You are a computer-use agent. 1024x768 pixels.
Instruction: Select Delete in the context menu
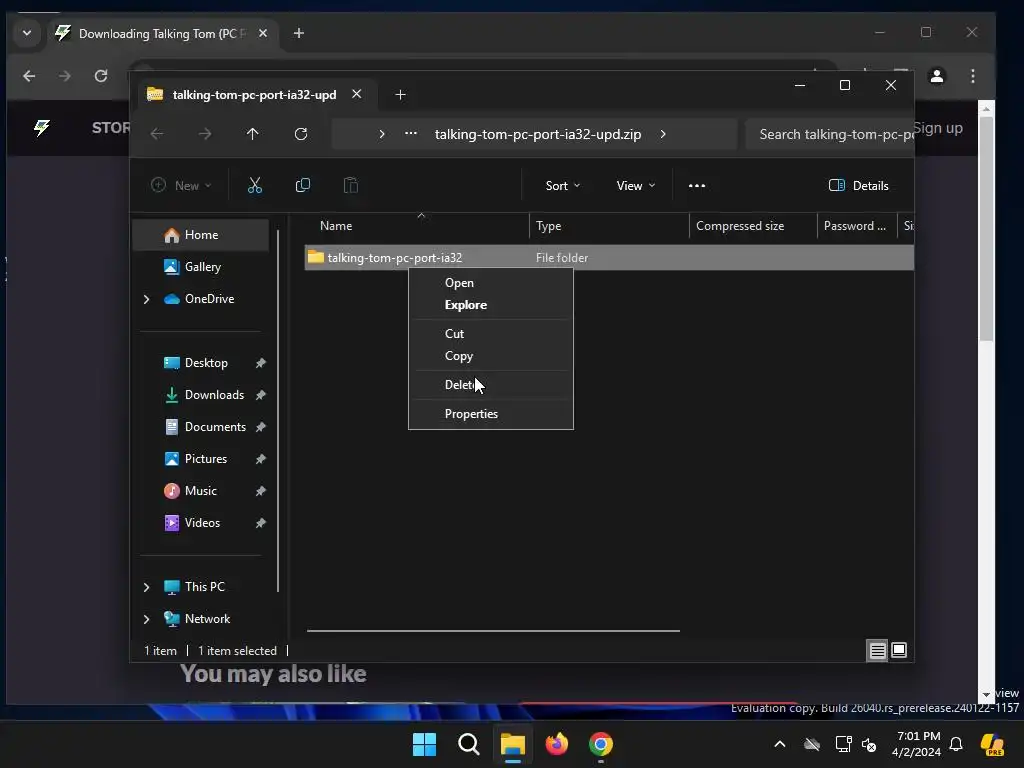coord(461,385)
